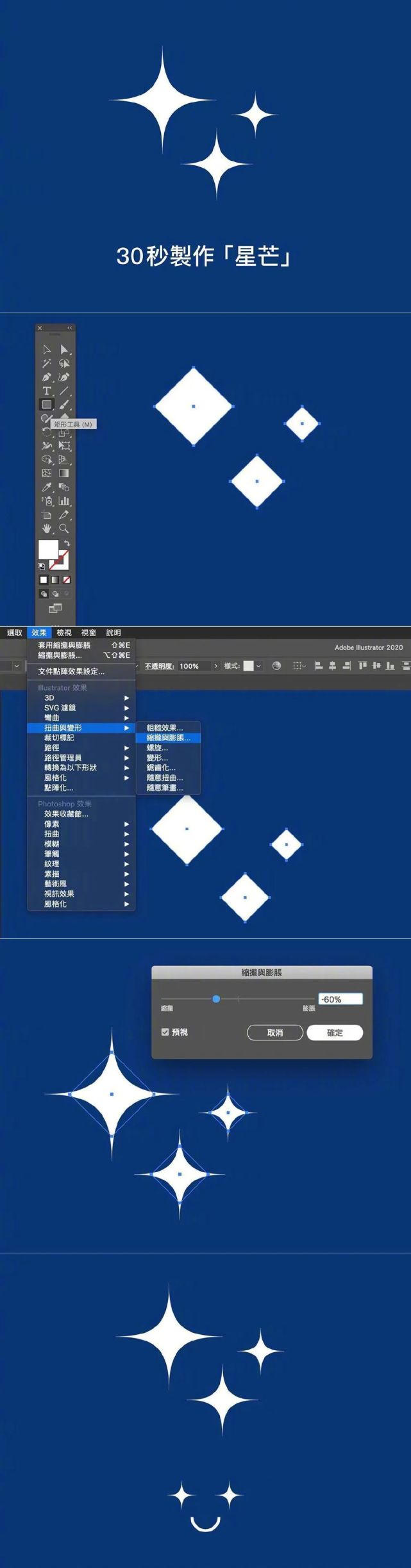Screen dimensions: 411x1568
Task: Select the Slice tool
Action: point(64,515)
